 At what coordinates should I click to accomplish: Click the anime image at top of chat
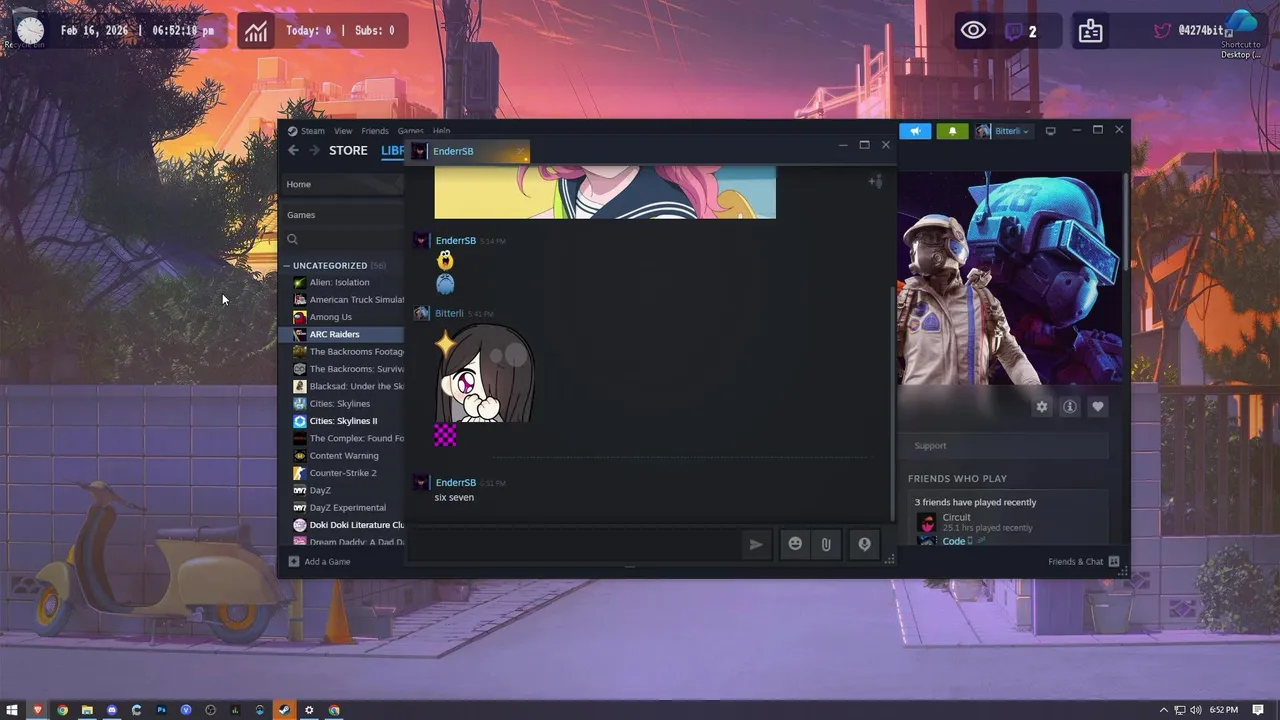605,192
